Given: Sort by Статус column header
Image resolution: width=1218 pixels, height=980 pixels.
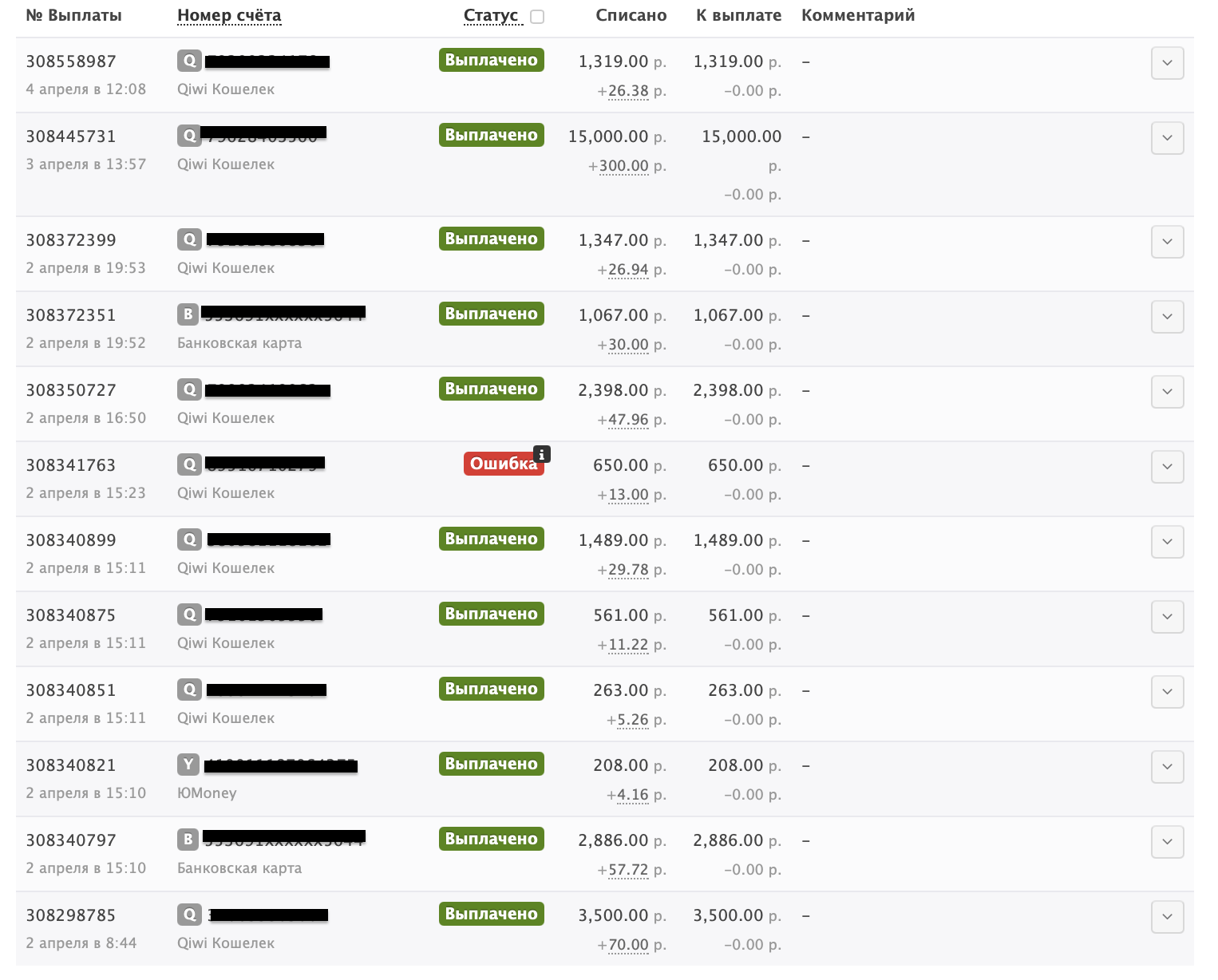Looking at the screenshot, I should click(490, 15).
